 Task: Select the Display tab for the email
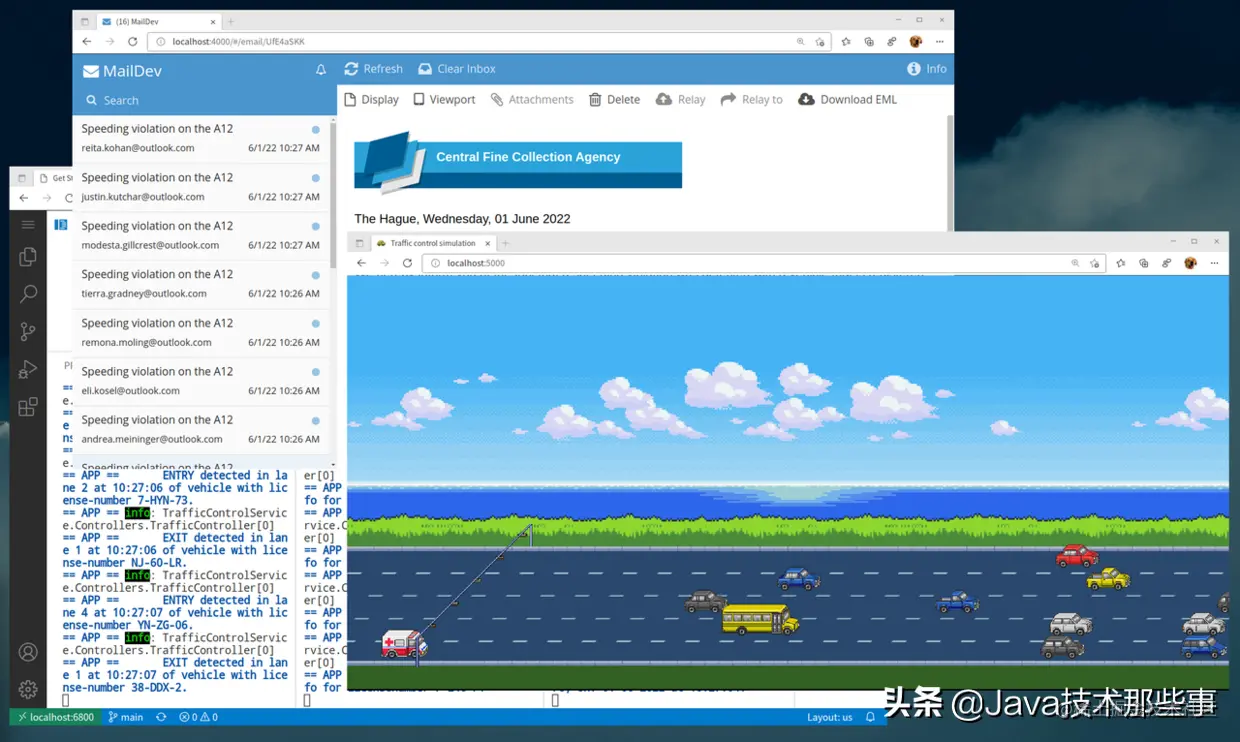(x=371, y=99)
